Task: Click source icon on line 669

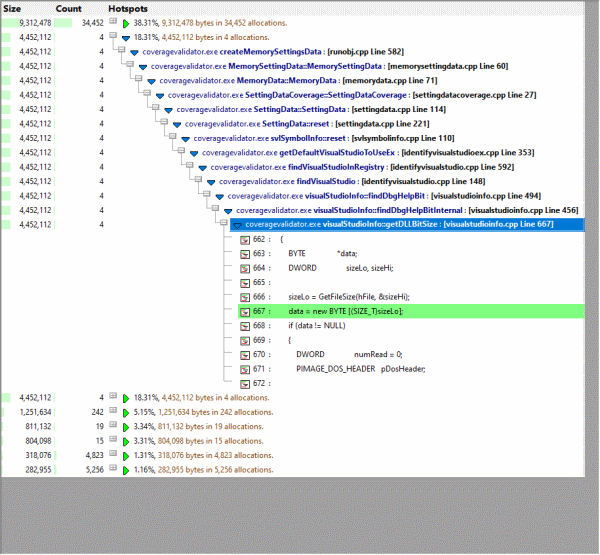Action: tap(245, 341)
